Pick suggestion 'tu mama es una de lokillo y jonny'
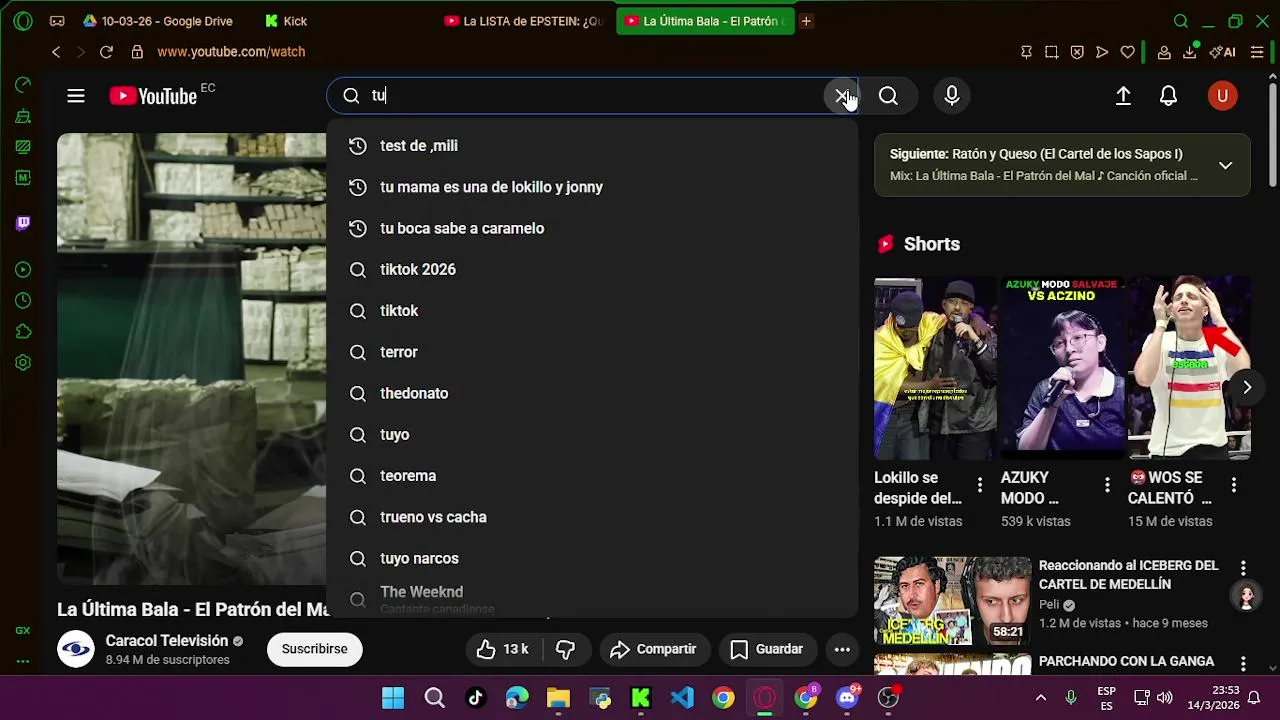This screenshot has width=1280, height=720. coord(592,187)
